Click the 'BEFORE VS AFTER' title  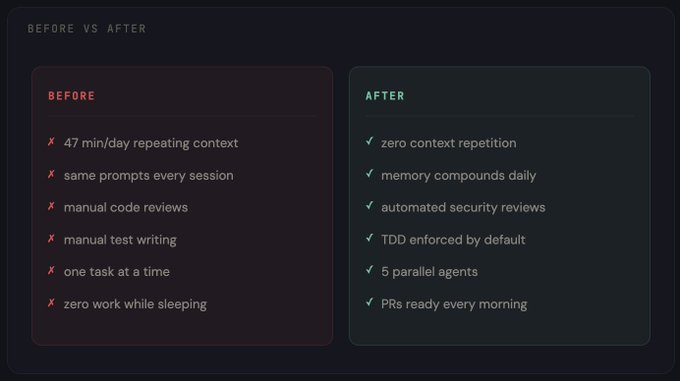pyautogui.click(x=87, y=29)
